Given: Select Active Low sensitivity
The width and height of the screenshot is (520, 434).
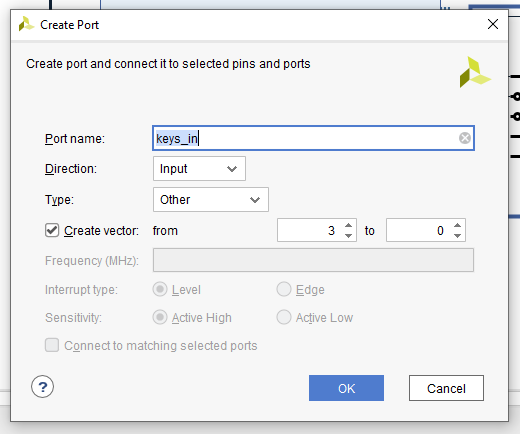Looking at the screenshot, I should tap(284, 317).
